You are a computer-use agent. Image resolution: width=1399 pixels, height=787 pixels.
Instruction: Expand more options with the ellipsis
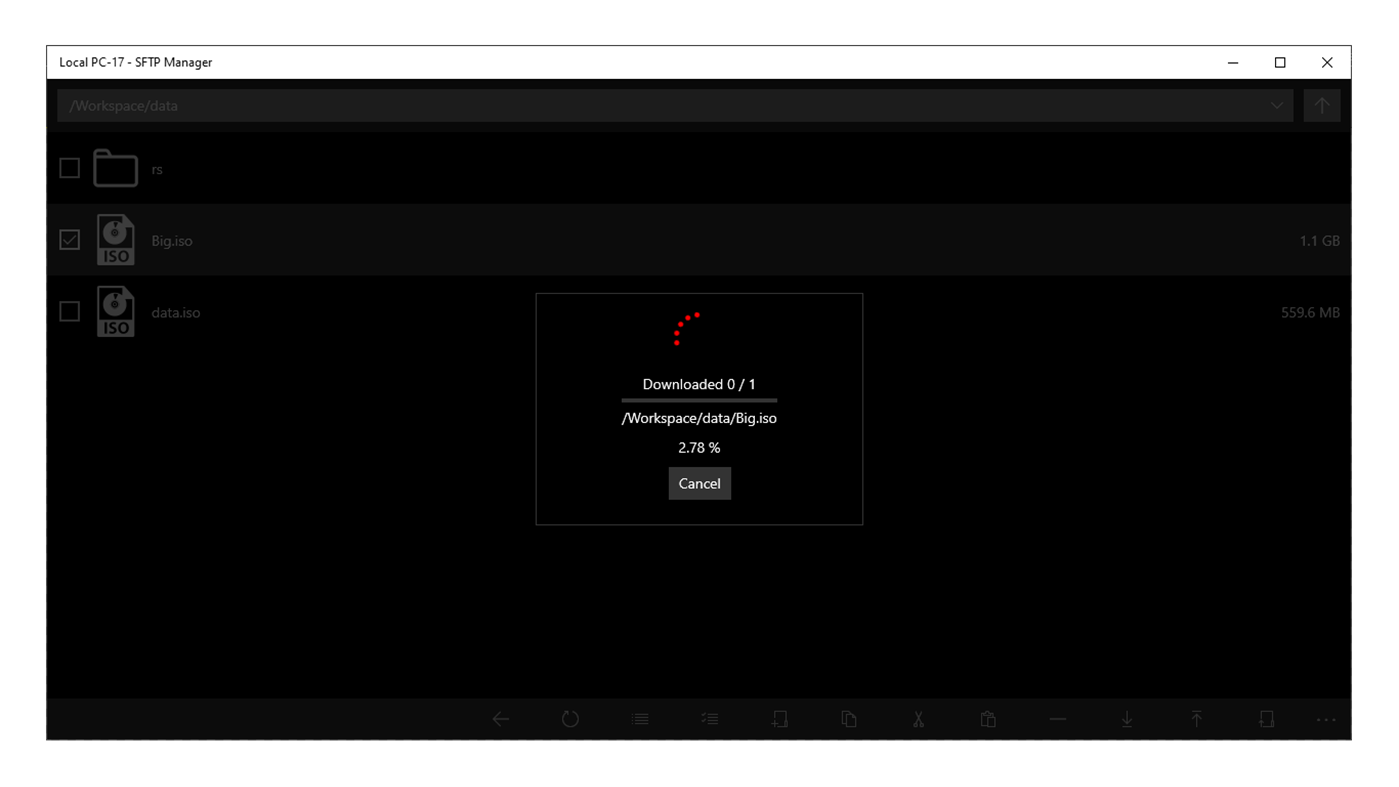[1325, 718]
